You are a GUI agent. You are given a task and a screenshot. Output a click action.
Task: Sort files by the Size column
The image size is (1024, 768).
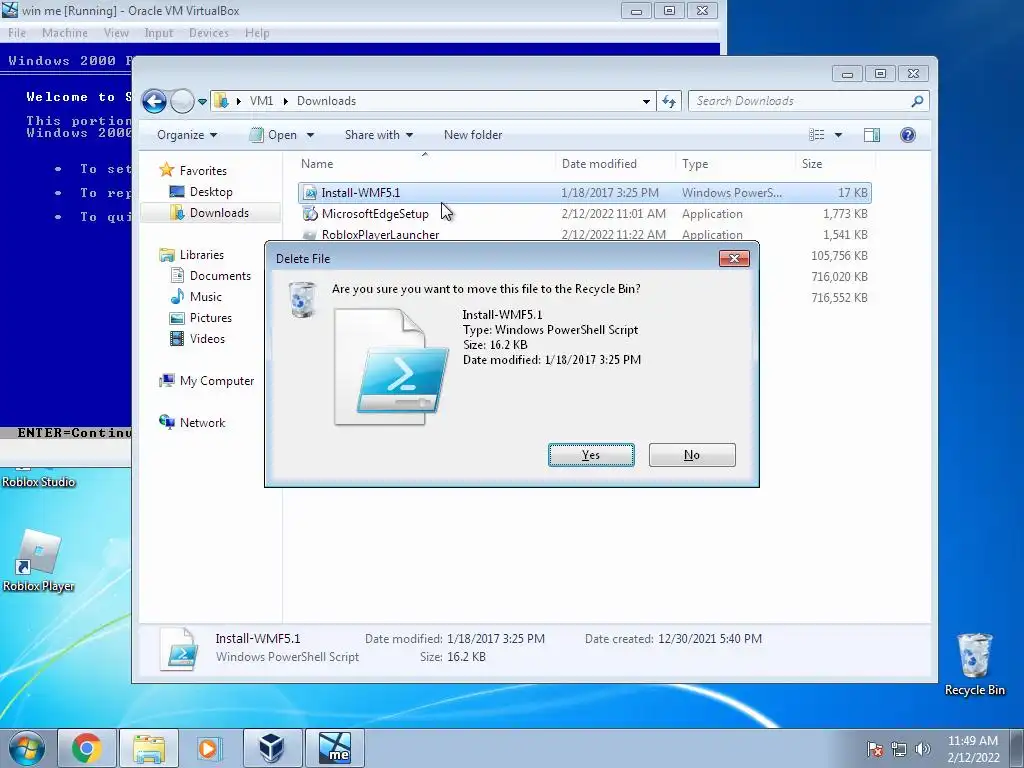(x=812, y=164)
